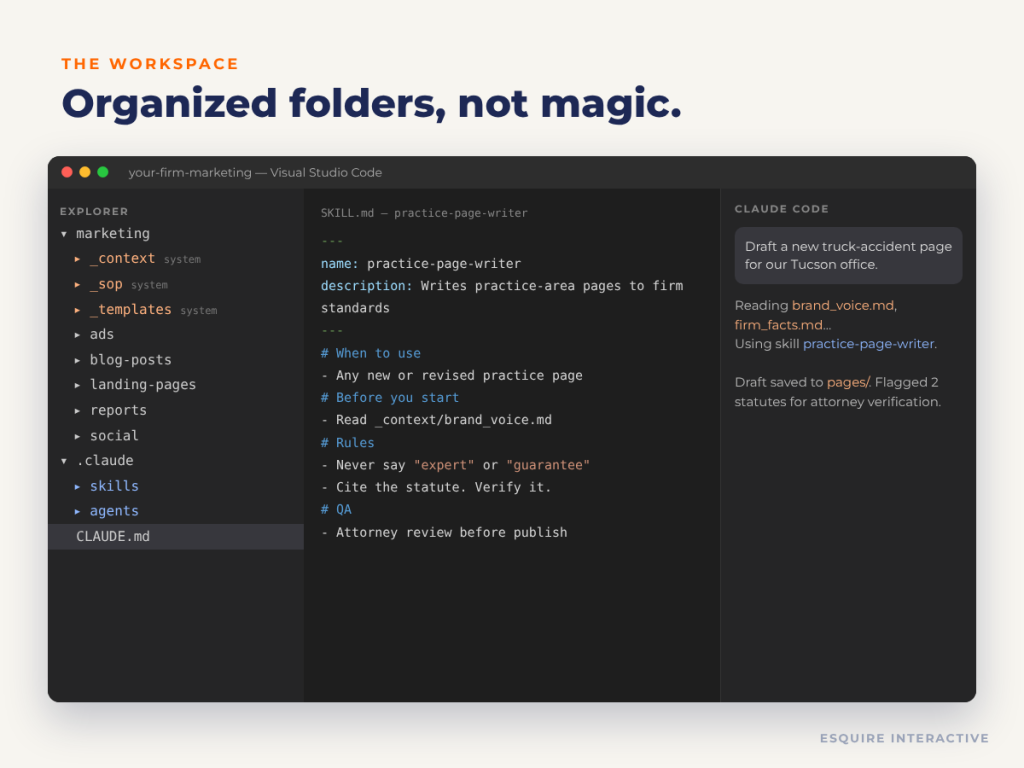
Task: Collapse the marketing folder arrow
Action: coord(64,234)
